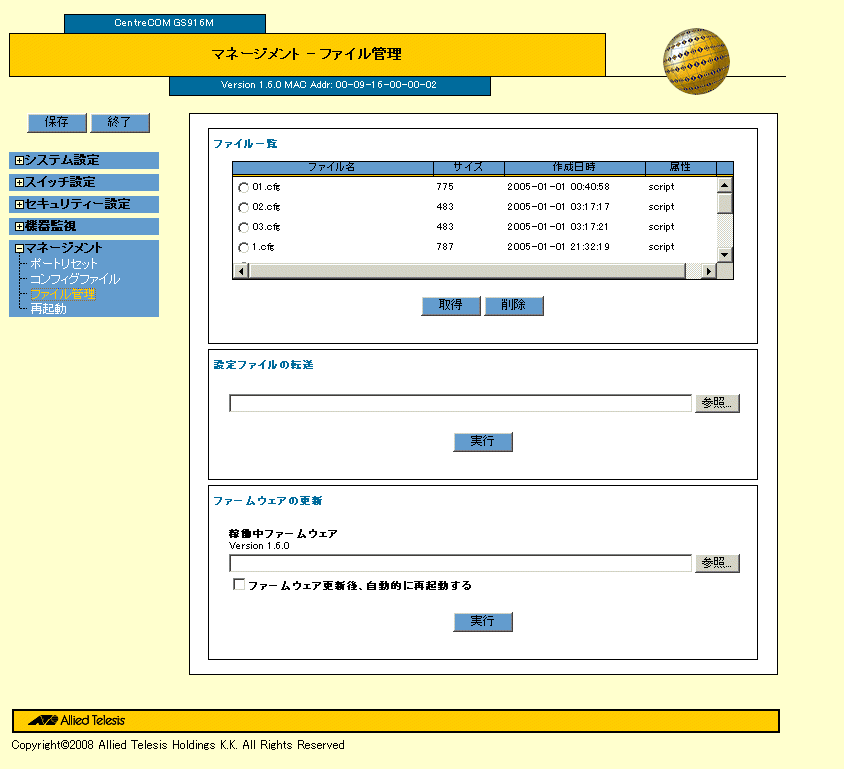Click the Allied Telesis logo in footer
This screenshot has width=844, height=769.
(x=77, y=720)
